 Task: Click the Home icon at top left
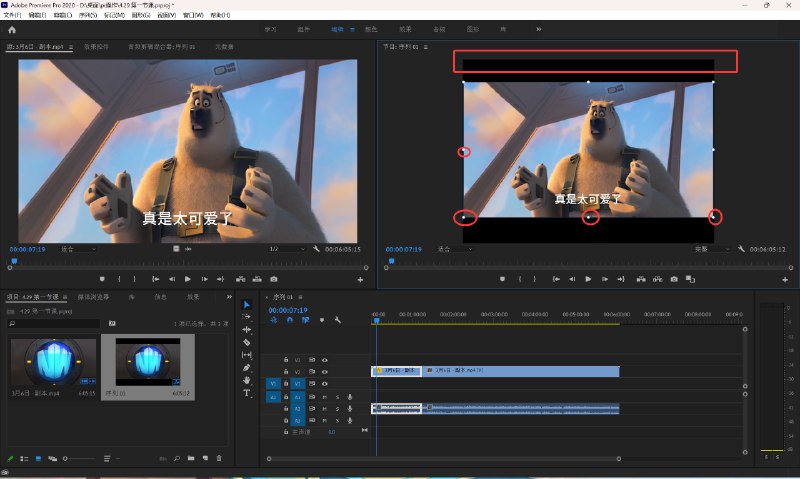pyautogui.click(x=12, y=30)
